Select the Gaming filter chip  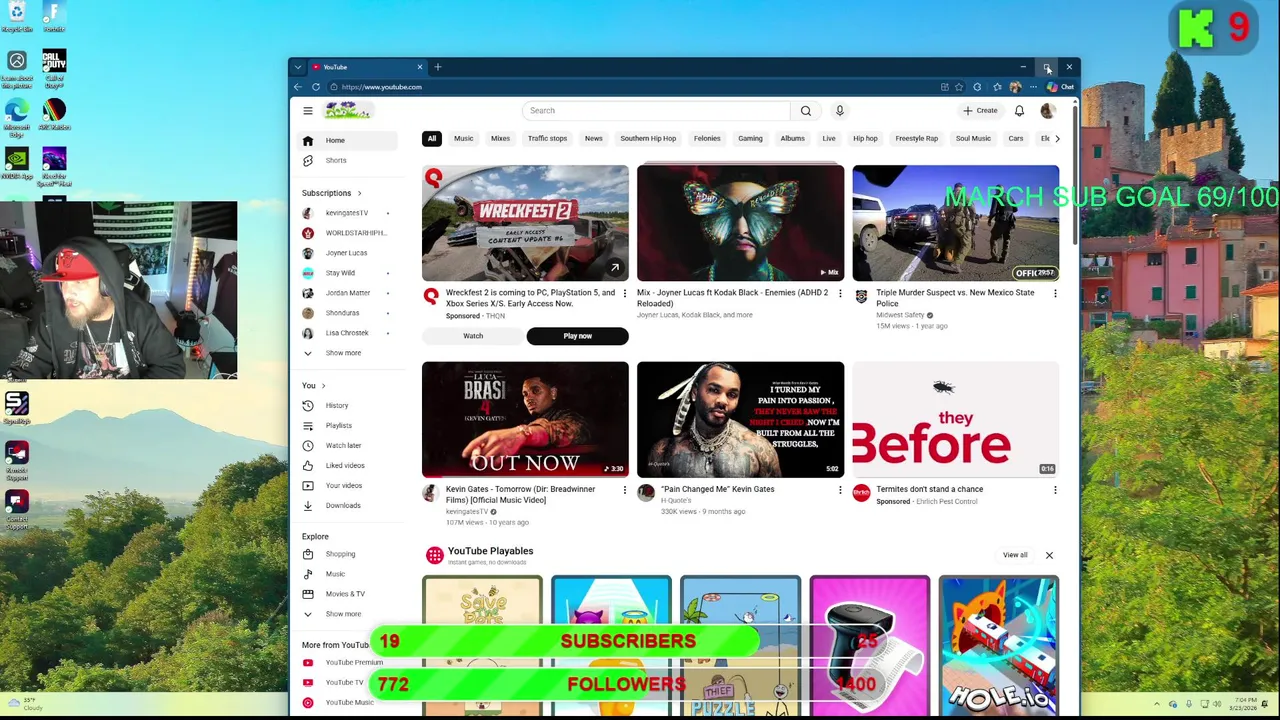pos(750,139)
